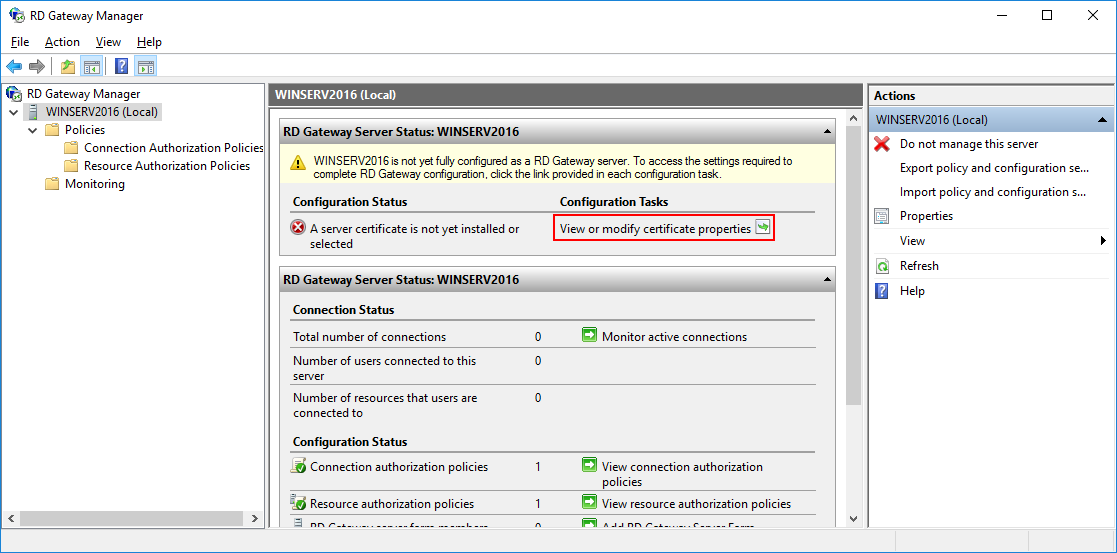
Task: Click View connection authorization policies link
Action: click(x=682, y=467)
